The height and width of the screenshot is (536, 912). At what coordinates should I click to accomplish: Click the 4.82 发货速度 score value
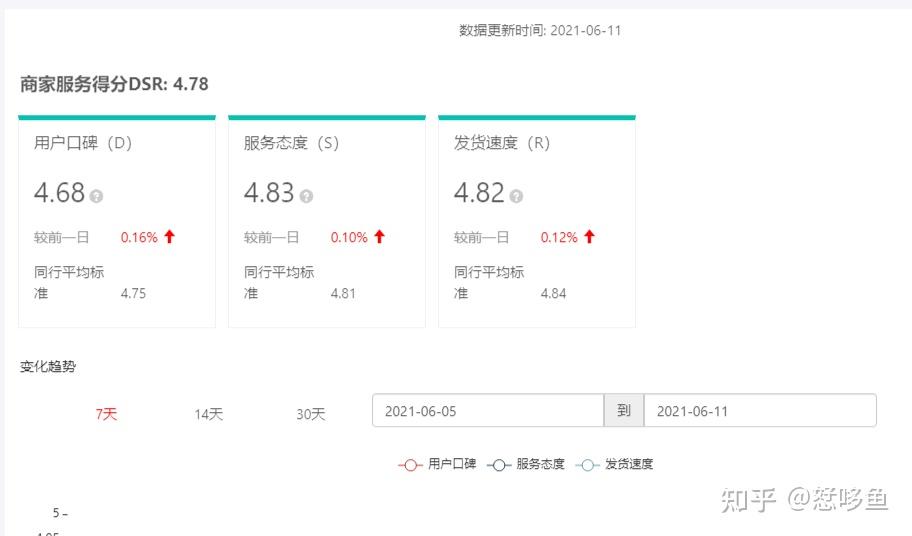click(479, 192)
